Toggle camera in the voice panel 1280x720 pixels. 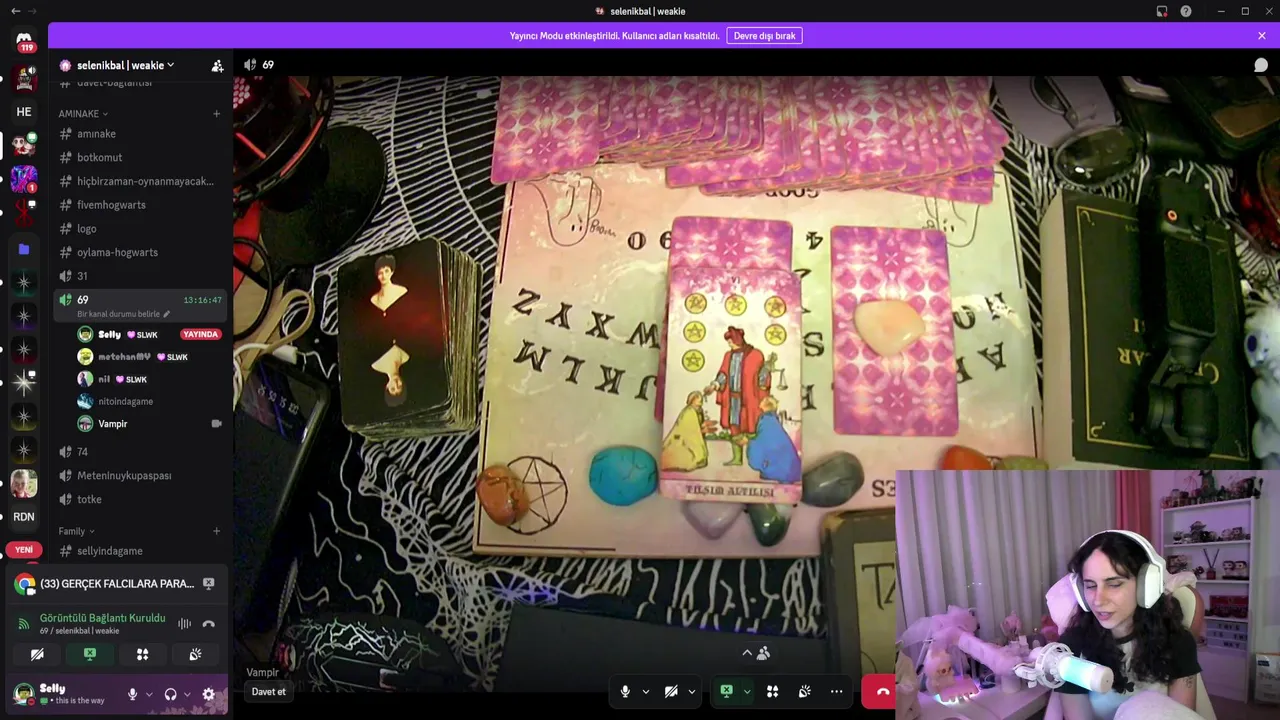pos(37,654)
